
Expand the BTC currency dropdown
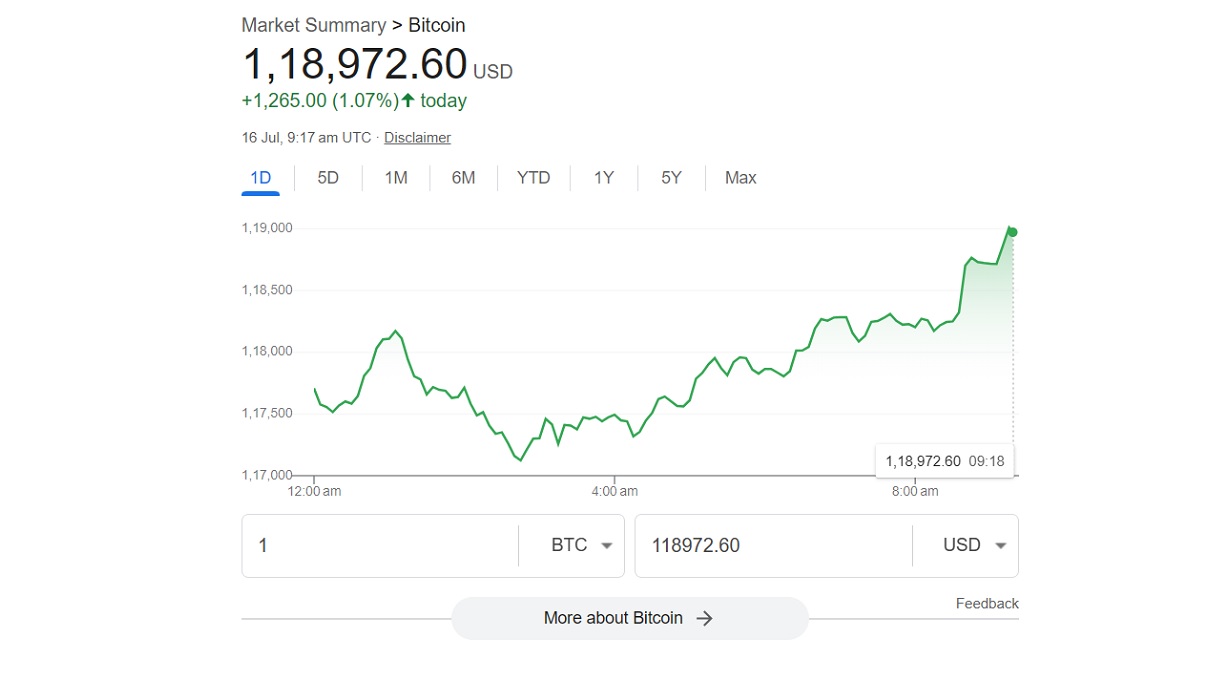coord(581,546)
